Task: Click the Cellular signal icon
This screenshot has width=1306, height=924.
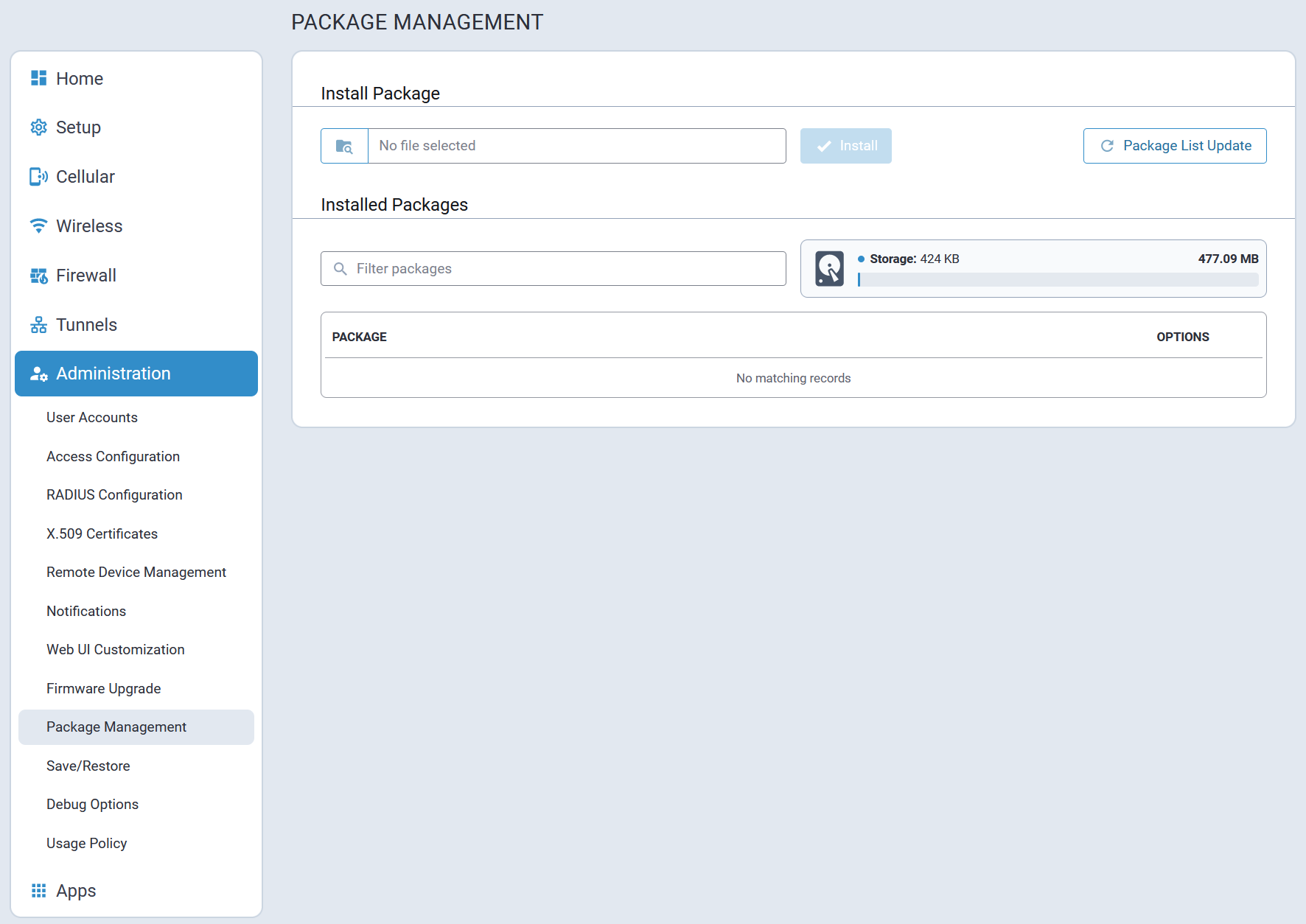Action: 38,177
